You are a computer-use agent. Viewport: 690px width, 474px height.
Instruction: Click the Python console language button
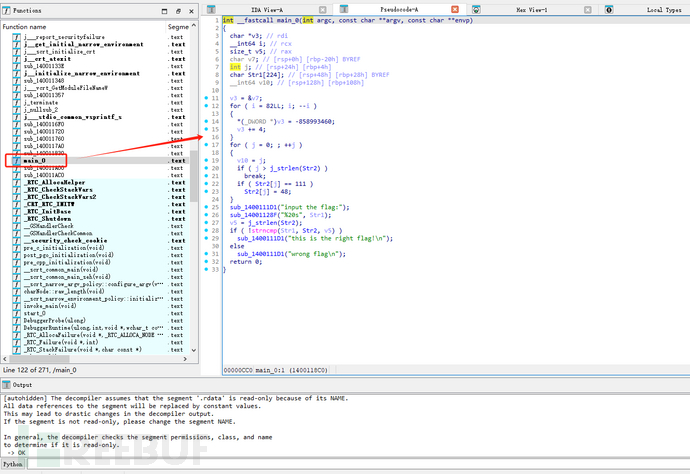13,465
